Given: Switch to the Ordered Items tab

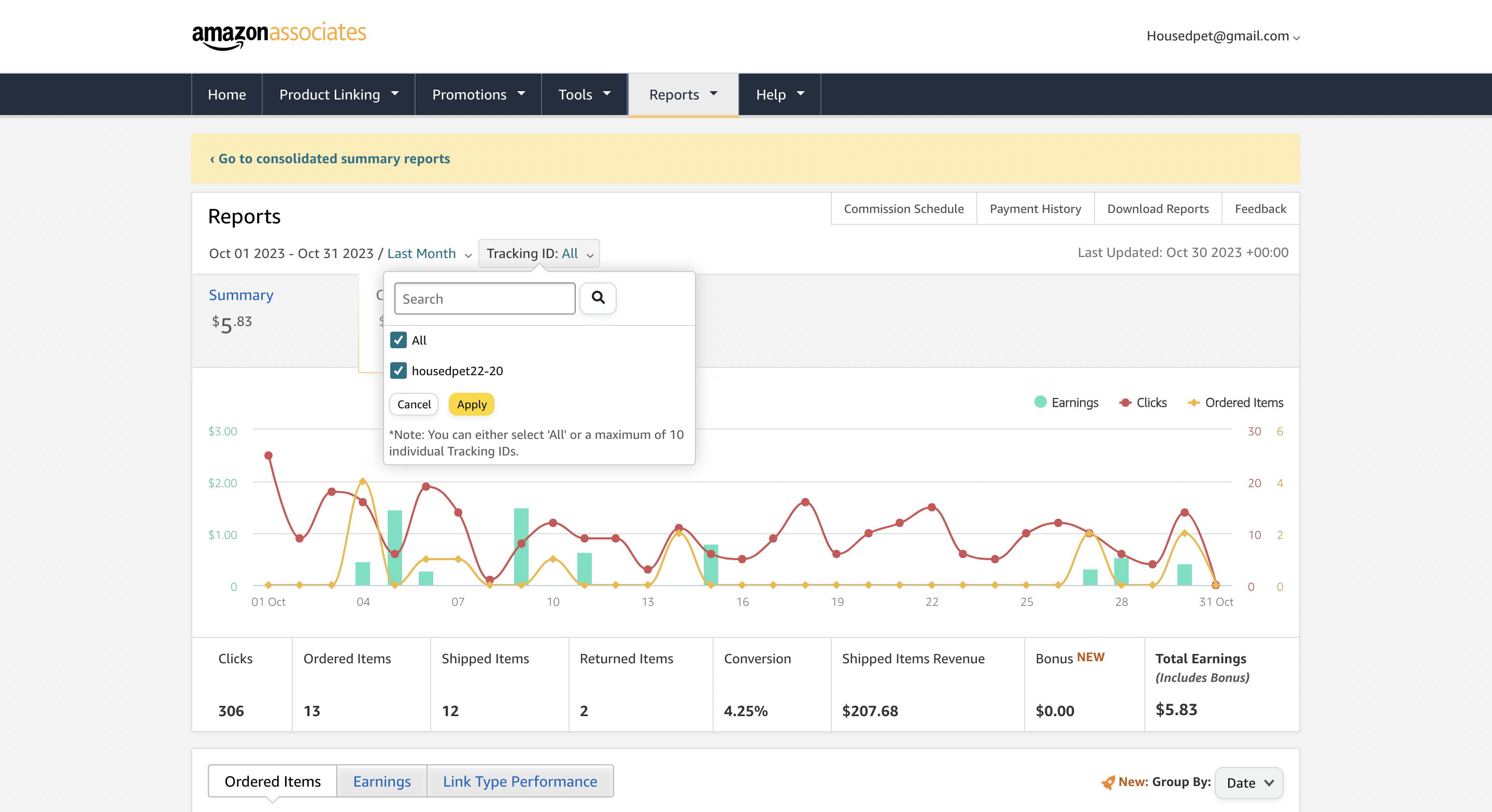Looking at the screenshot, I should [273, 781].
